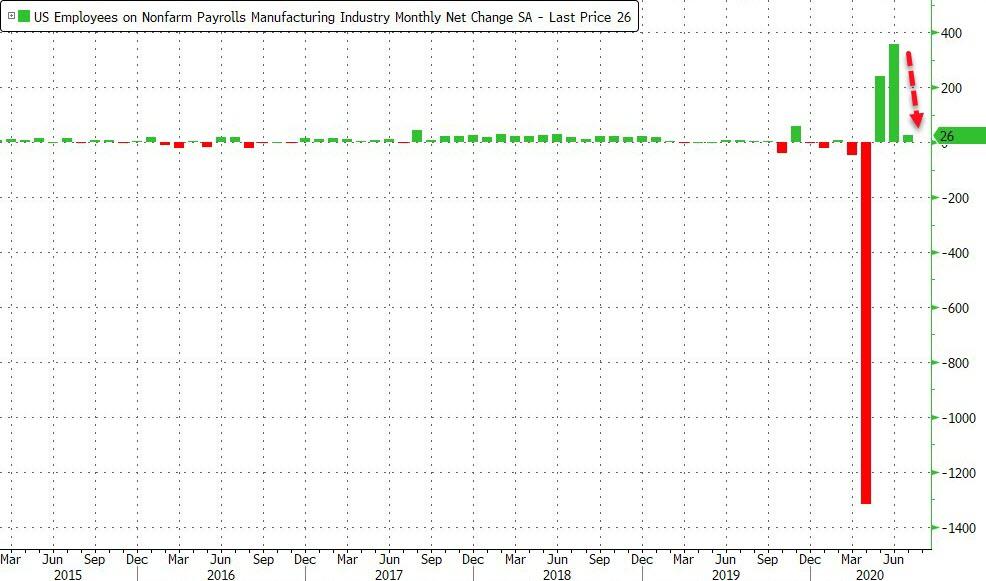Click the -1400 label on the y-axis
The width and height of the screenshot is (986, 581).
coord(954,527)
